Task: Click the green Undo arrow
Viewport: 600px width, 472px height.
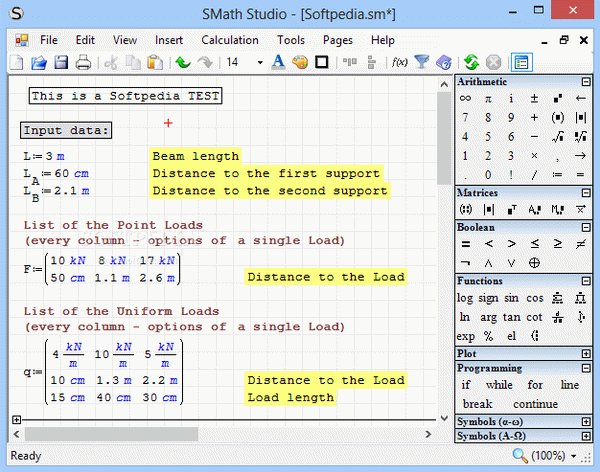Action: coord(183,62)
